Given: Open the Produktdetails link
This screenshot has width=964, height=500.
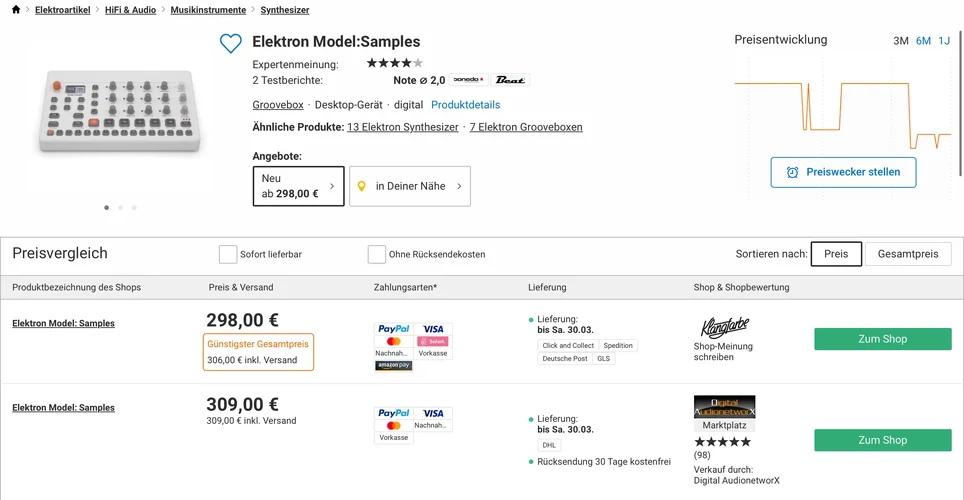Looking at the screenshot, I should [465, 105].
